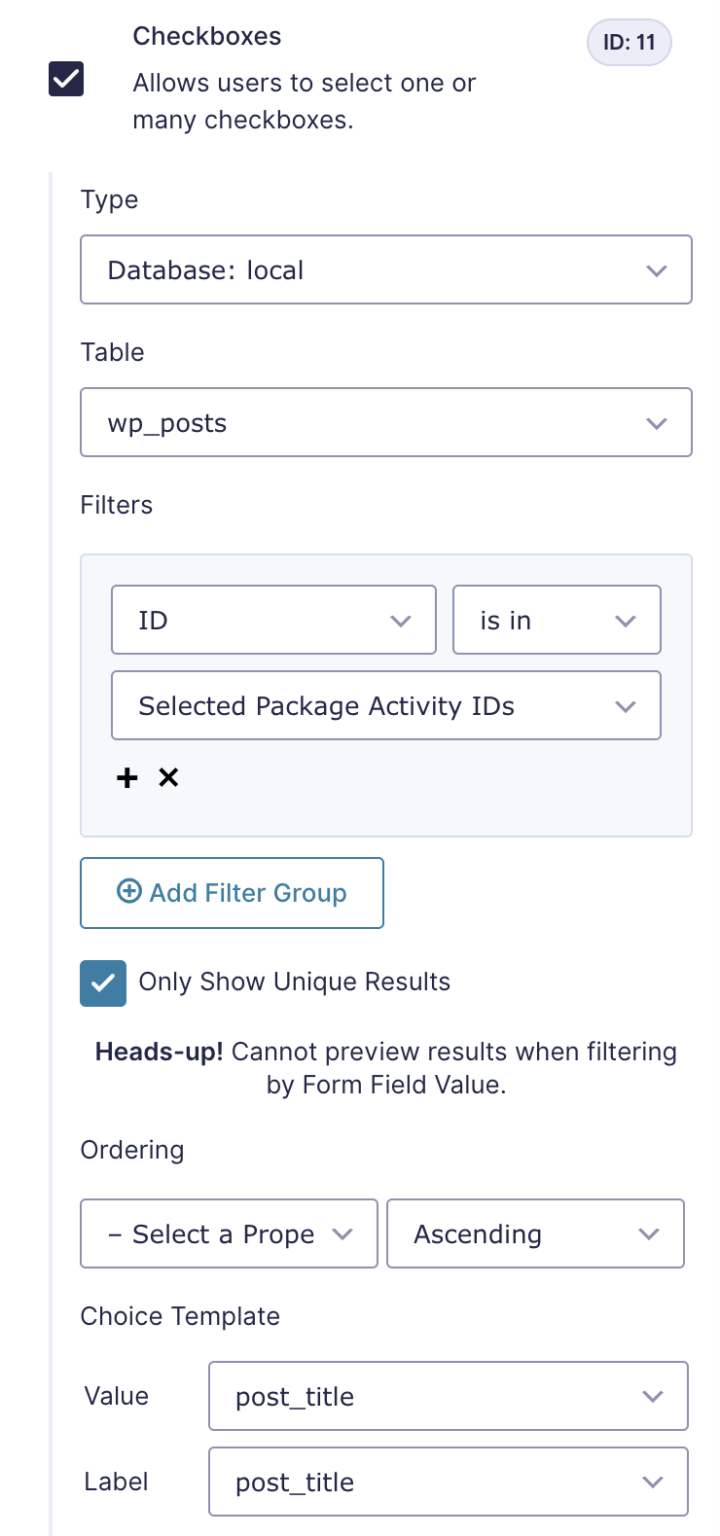Click the chevron on the Type dropdown

[x=657, y=269]
